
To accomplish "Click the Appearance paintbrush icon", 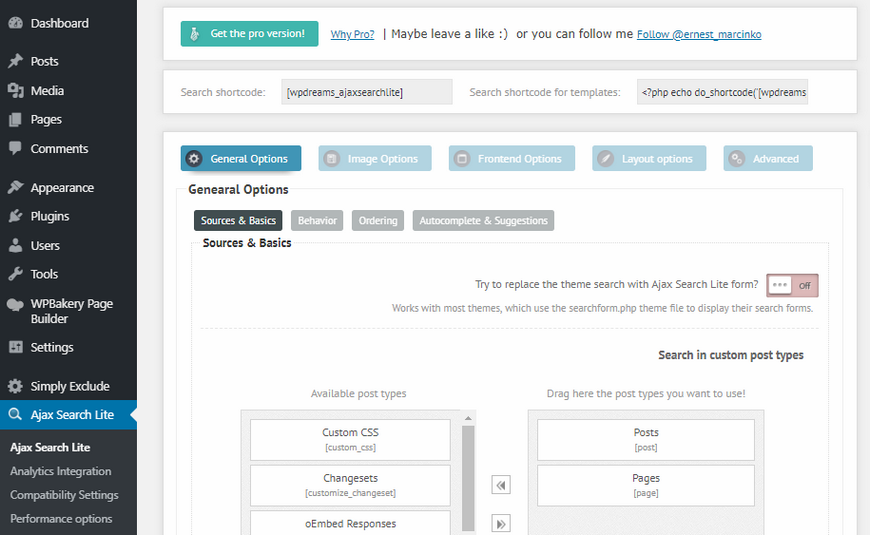I will click(16, 188).
